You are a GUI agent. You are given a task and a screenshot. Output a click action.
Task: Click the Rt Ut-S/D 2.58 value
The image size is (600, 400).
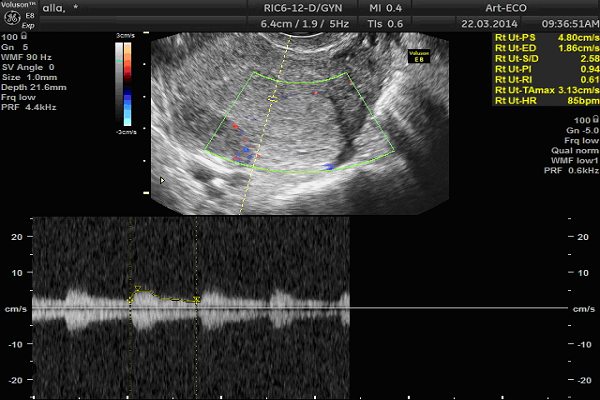click(x=546, y=59)
